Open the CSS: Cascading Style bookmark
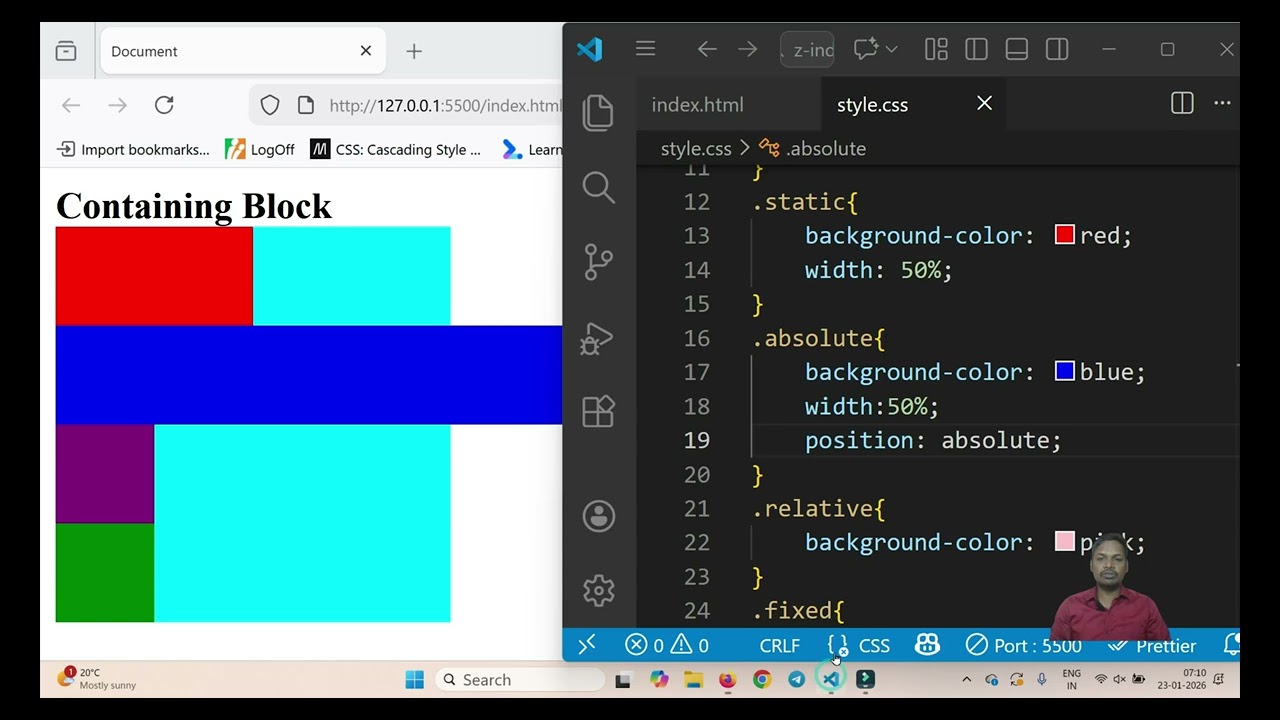The image size is (1280, 720). (x=396, y=149)
